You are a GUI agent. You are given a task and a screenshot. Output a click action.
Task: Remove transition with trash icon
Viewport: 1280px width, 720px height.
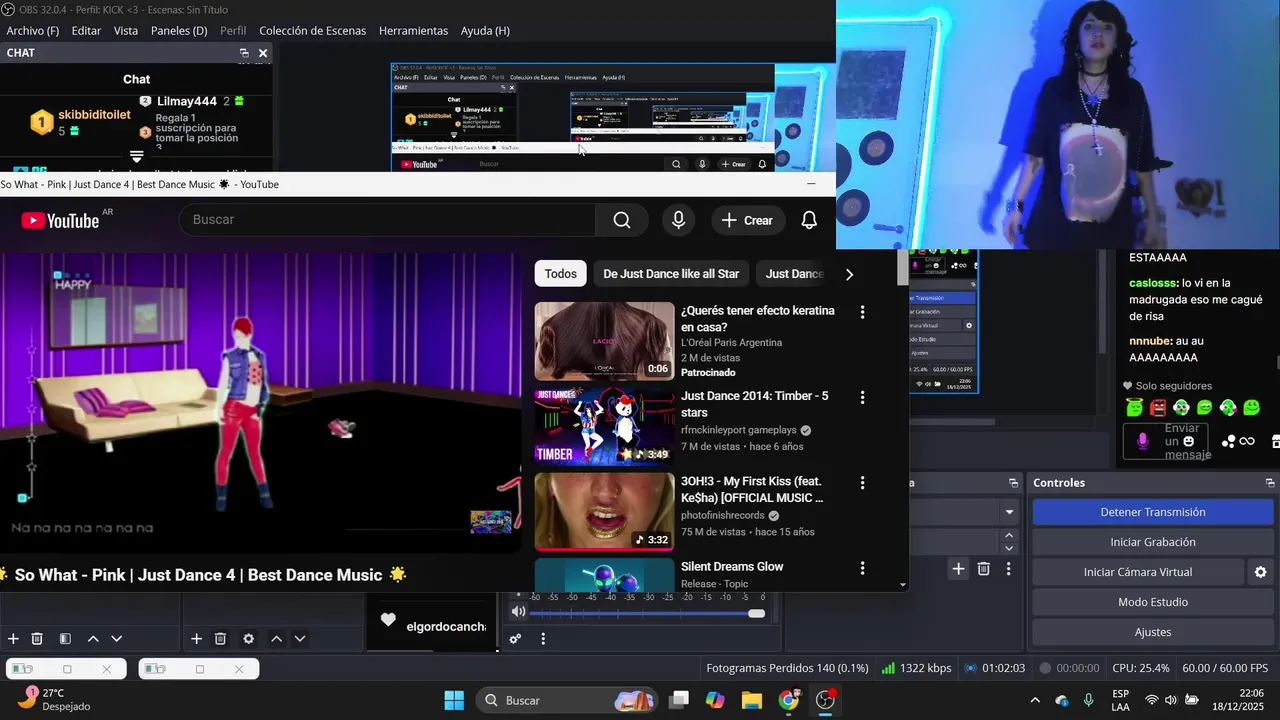tap(984, 569)
